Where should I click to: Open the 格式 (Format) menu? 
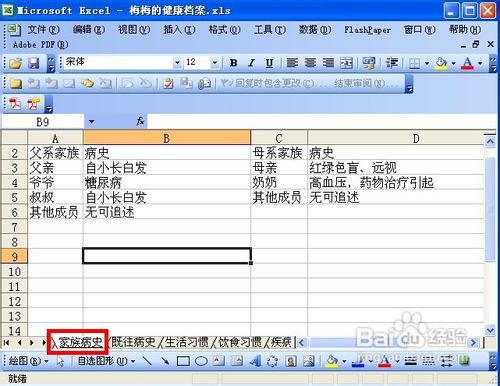coord(225,30)
